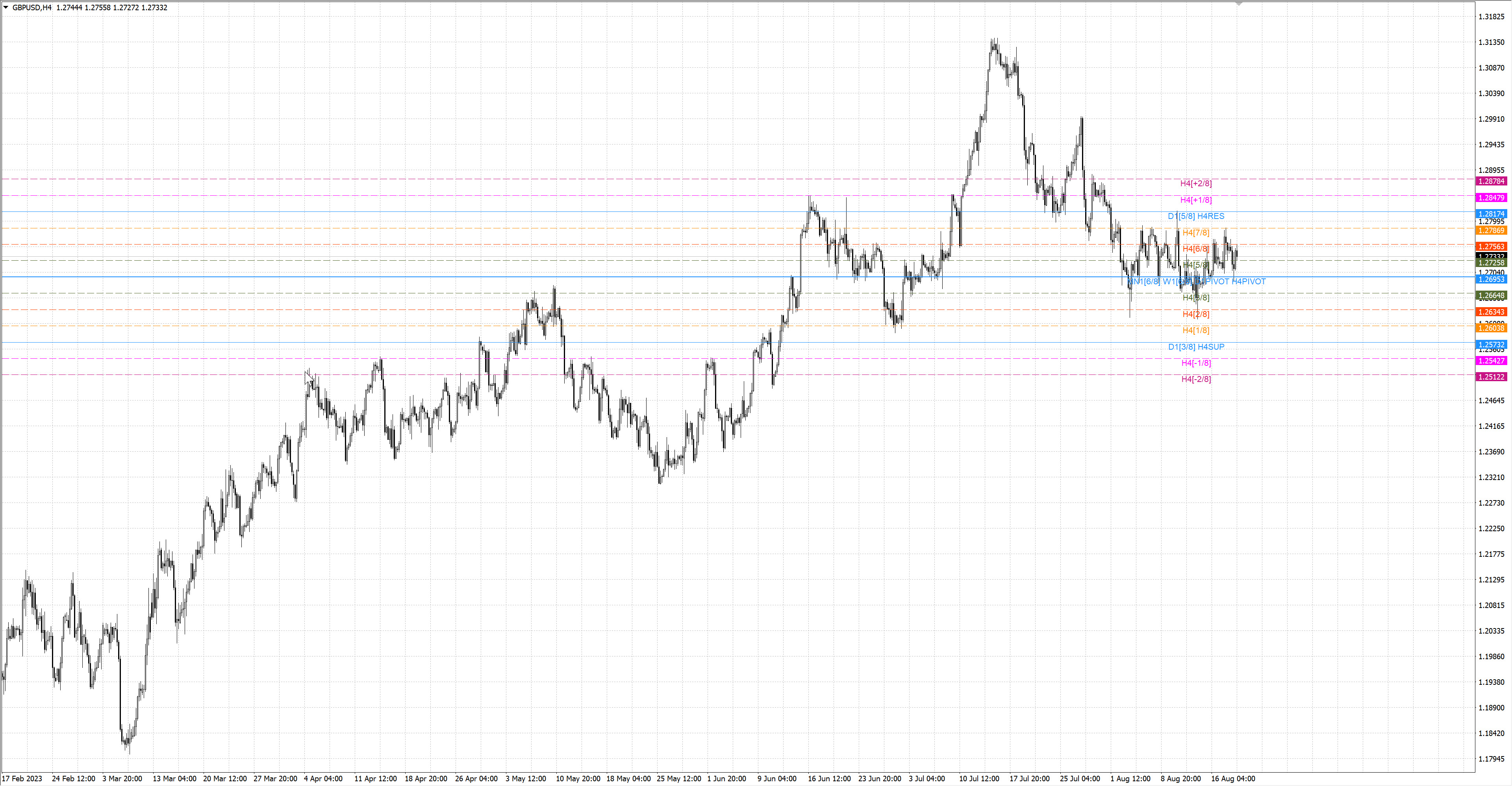The height and width of the screenshot is (786, 1512).
Task: Click the H4[1/8] orange label
Action: point(1196,330)
